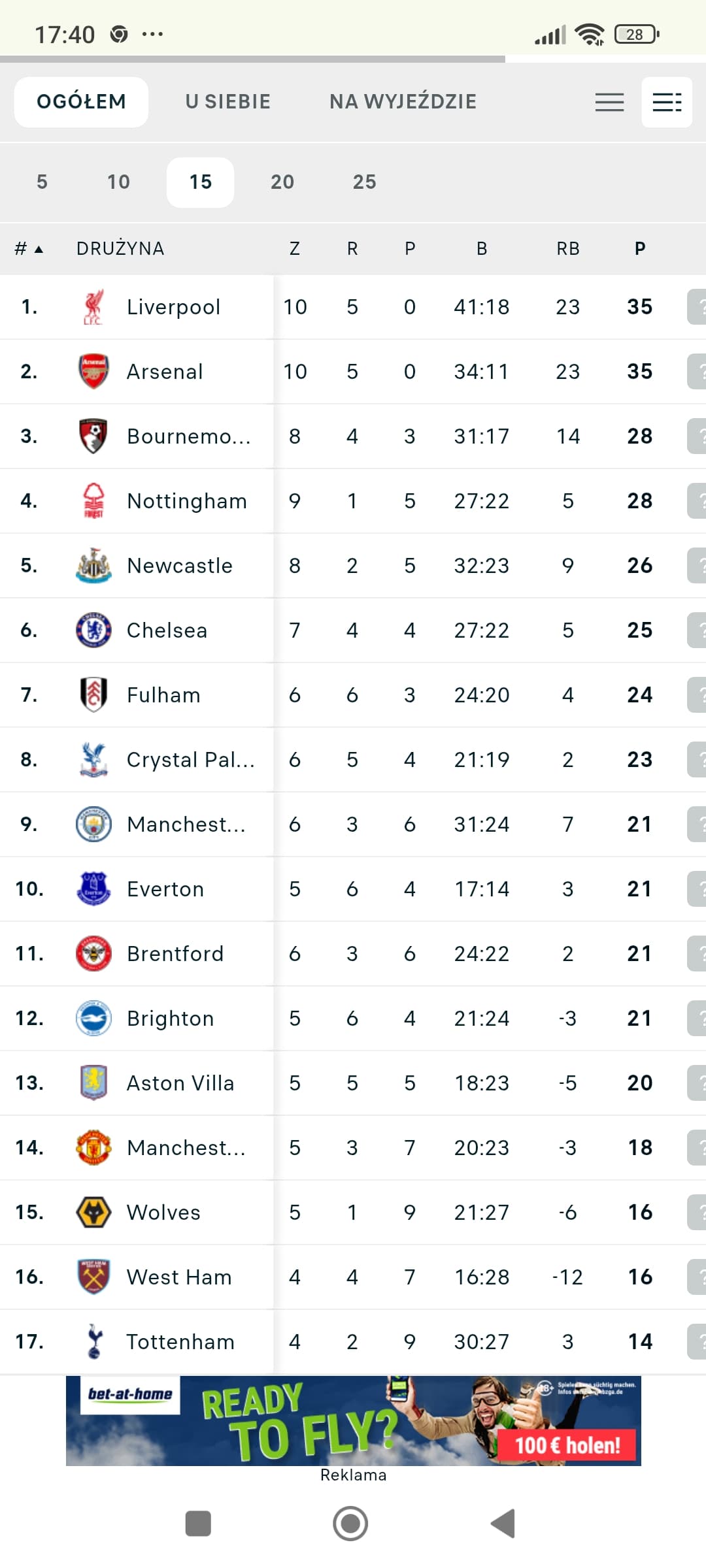
Task: Select the OGÓŁEM tab
Action: 81,102
